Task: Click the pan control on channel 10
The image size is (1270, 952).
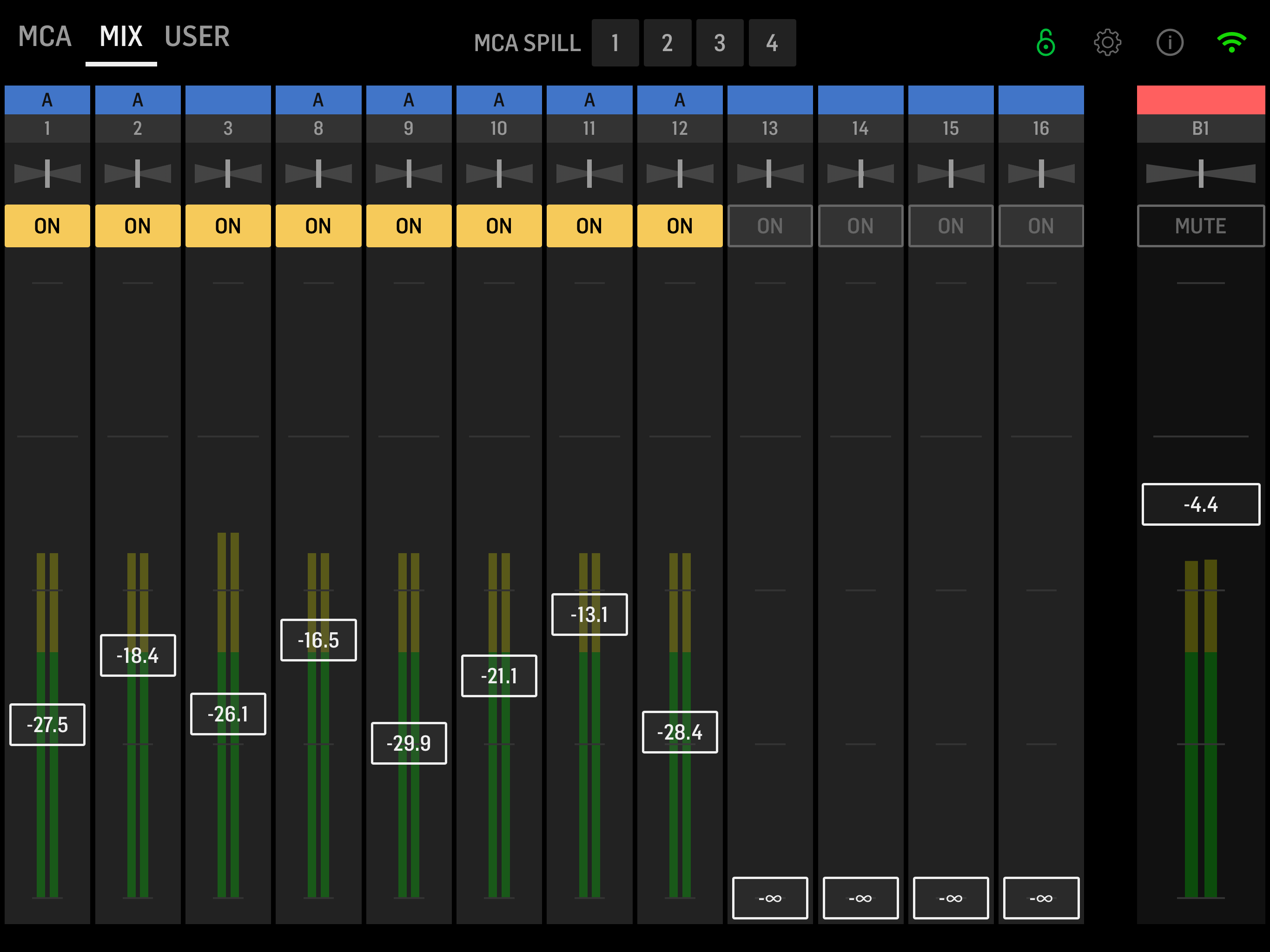Action: (499, 173)
